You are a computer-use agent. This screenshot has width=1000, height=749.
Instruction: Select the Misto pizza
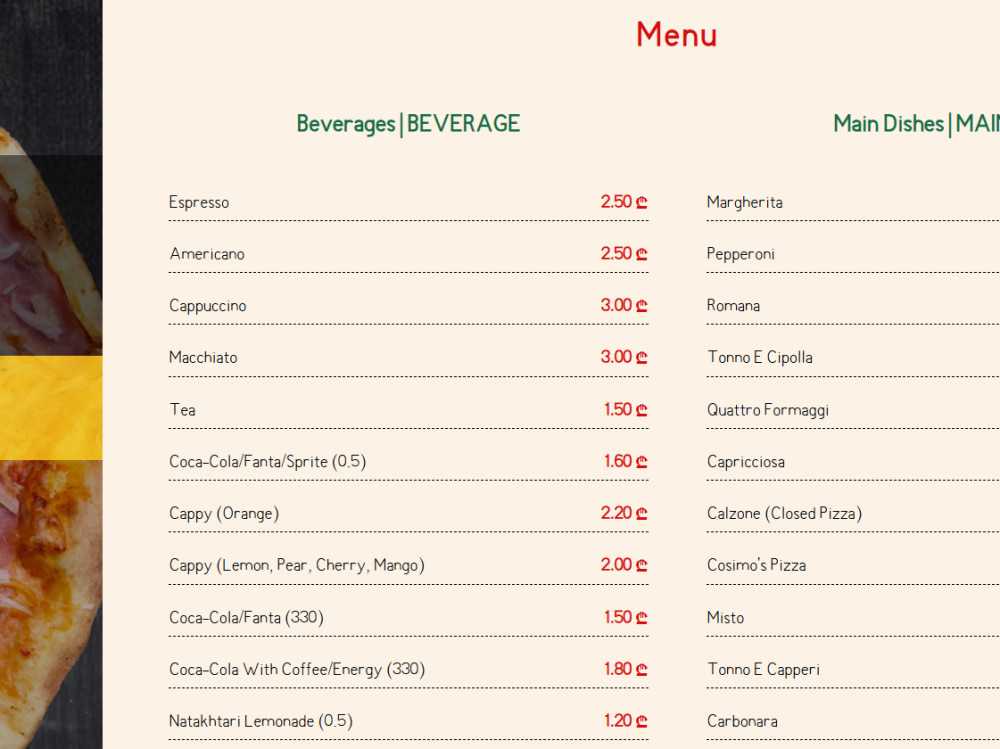click(726, 618)
